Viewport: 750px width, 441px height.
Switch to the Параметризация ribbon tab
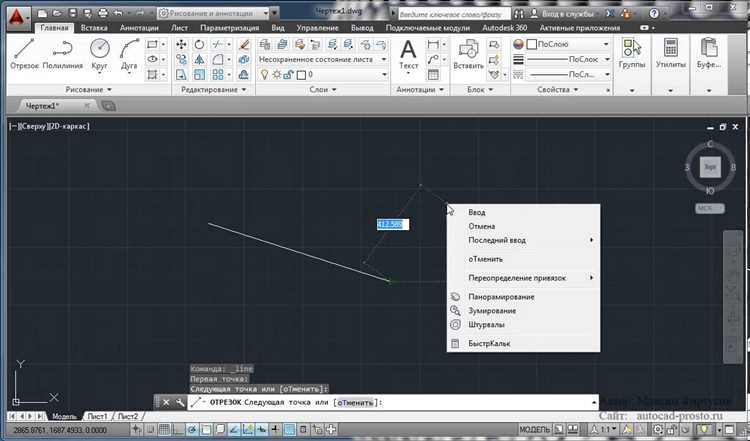click(230, 28)
